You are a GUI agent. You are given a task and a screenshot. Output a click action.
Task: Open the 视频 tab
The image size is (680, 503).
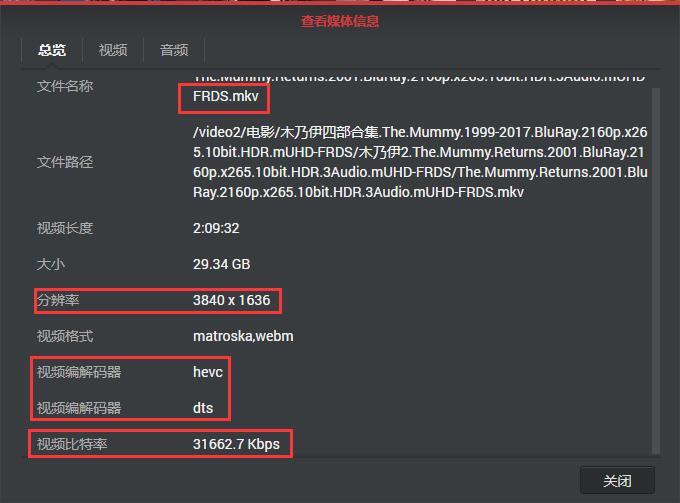tap(113, 50)
